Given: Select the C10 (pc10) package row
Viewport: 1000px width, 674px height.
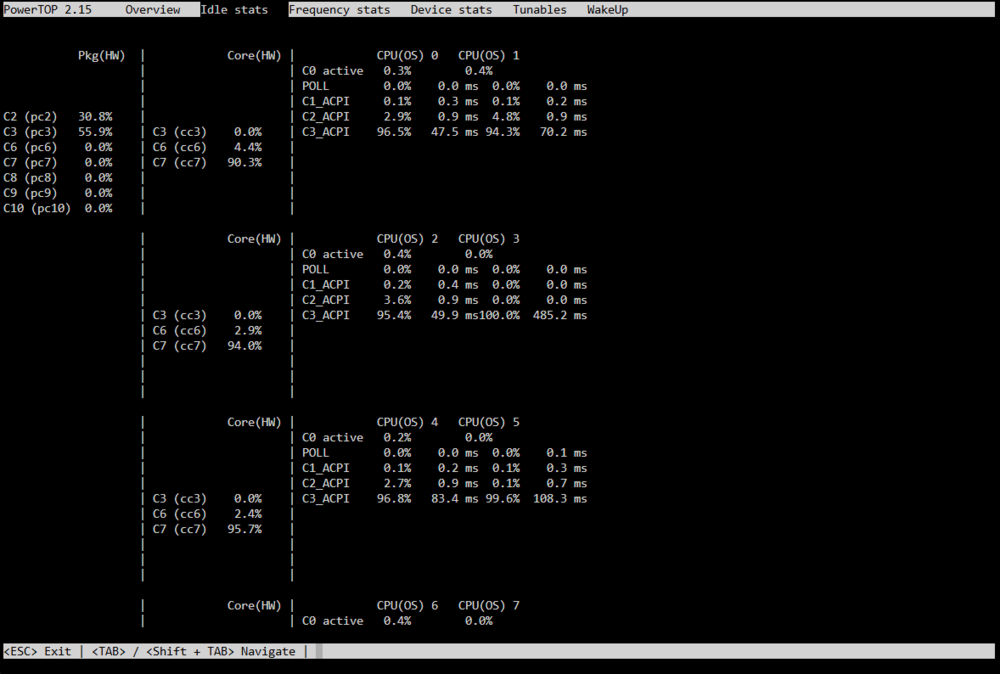Looking at the screenshot, I should coord(58,209).
